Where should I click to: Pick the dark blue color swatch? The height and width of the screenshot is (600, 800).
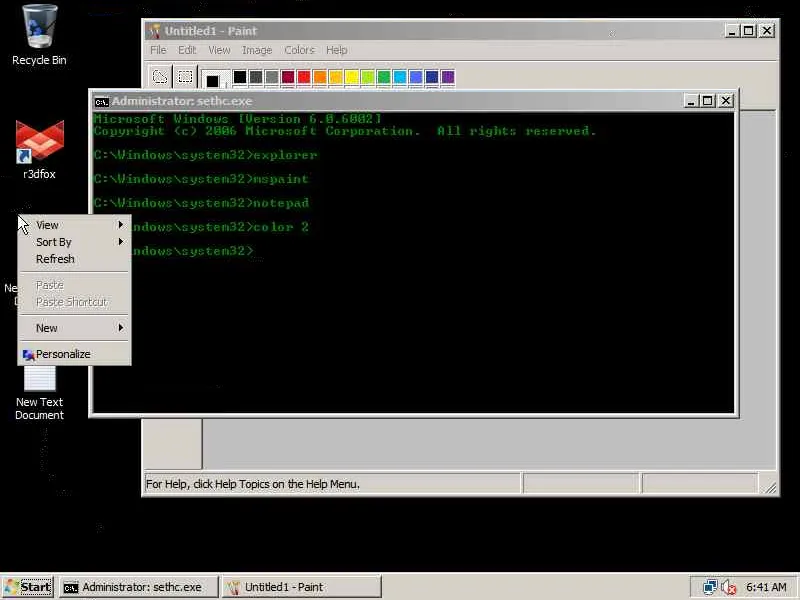tap(432, 77)
